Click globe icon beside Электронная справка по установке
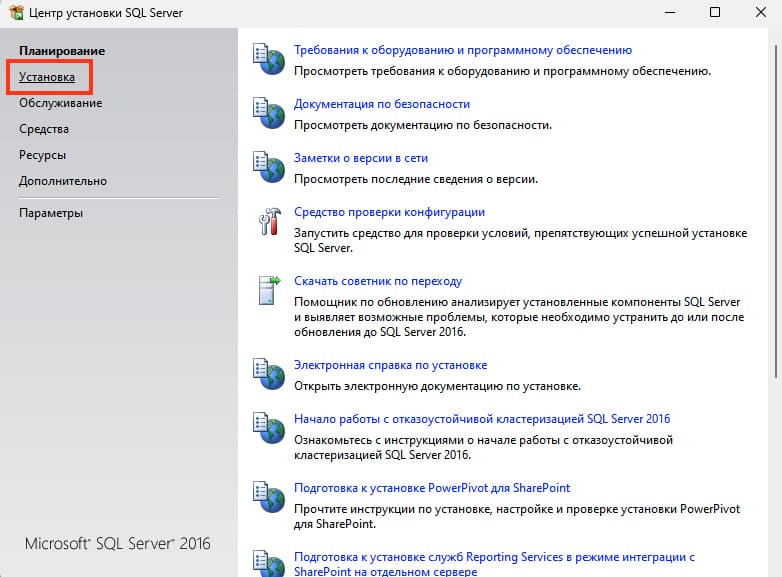 point(268,374)
